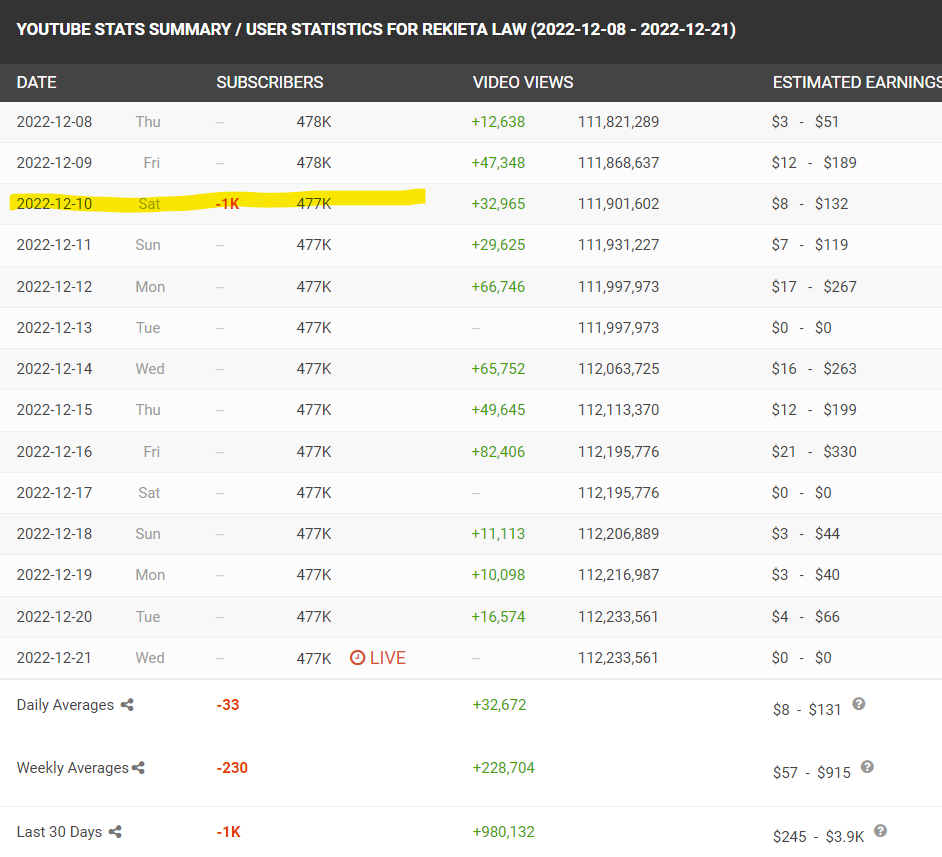Viewport: 942px width, 857px height.
Task: Click help icon beside $8 - $131 earnings
Action: pos(858,704)
